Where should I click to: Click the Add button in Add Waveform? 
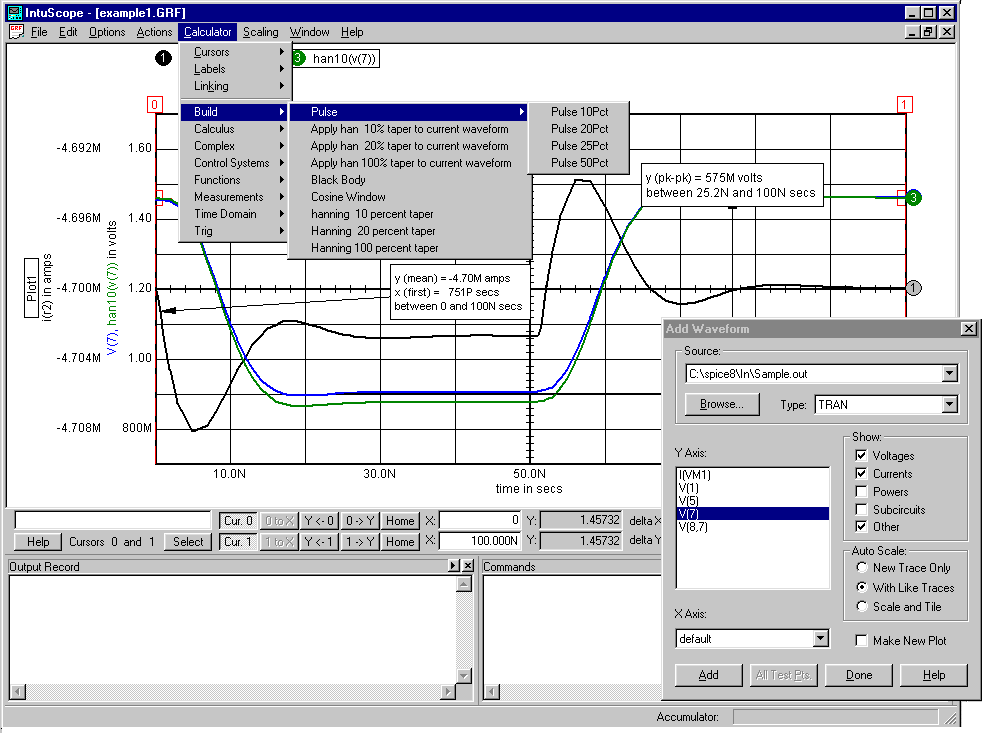point(709,675)
